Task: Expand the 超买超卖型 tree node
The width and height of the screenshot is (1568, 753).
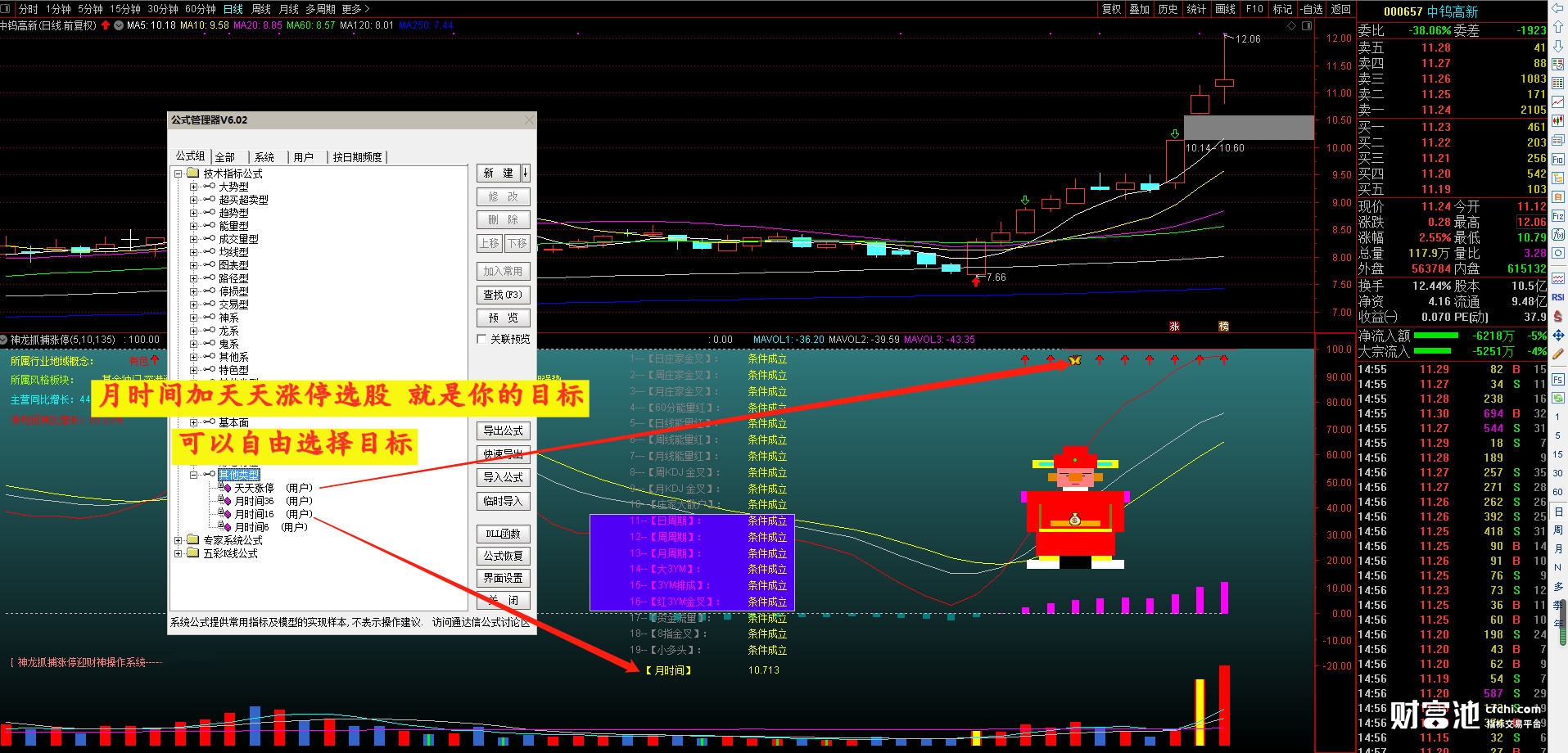Action: click(x=193, y=200)
